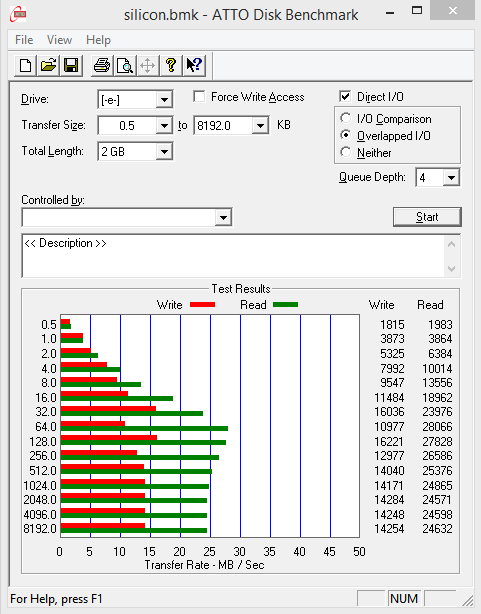Click the green read bar for 64.0
481x614 pixels.
pos(144,428)
